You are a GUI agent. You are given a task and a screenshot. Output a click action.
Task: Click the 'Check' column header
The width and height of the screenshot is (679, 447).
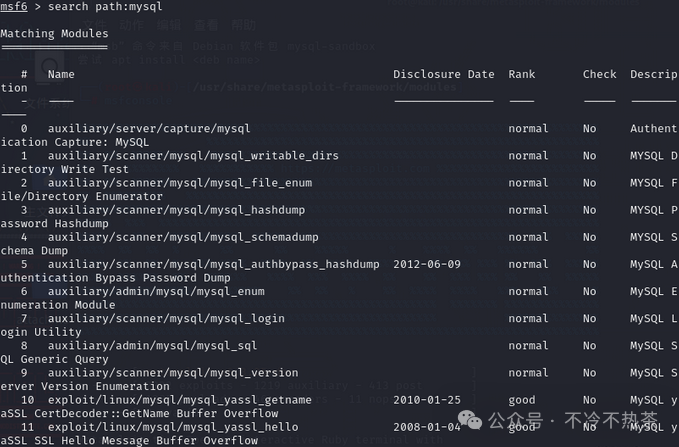pyautogui.click(x=599, y=74)
